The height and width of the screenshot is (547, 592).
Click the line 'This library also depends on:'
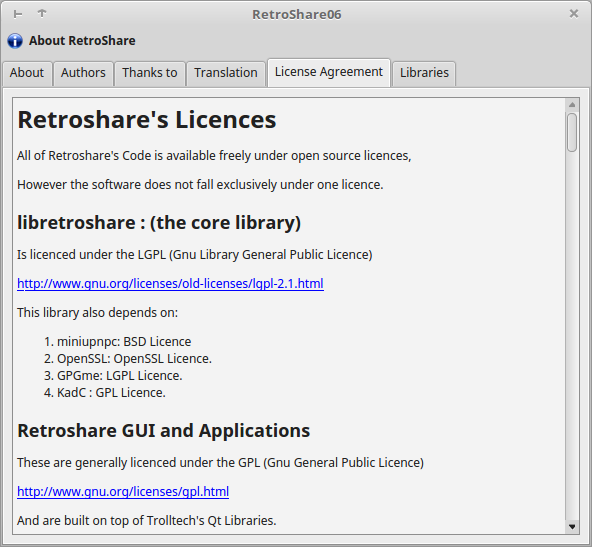97,313
